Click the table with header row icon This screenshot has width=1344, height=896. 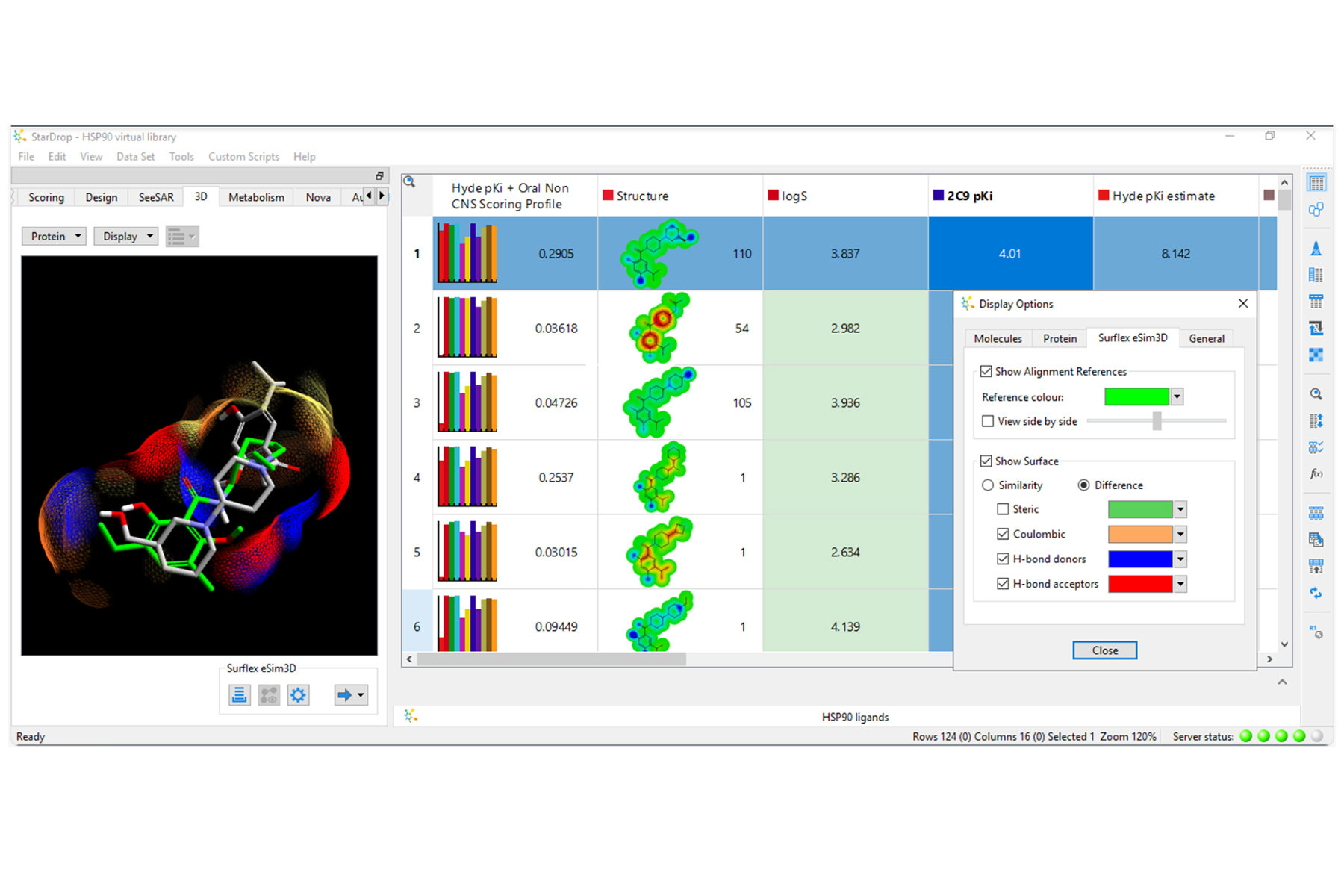coord(1316,302)
